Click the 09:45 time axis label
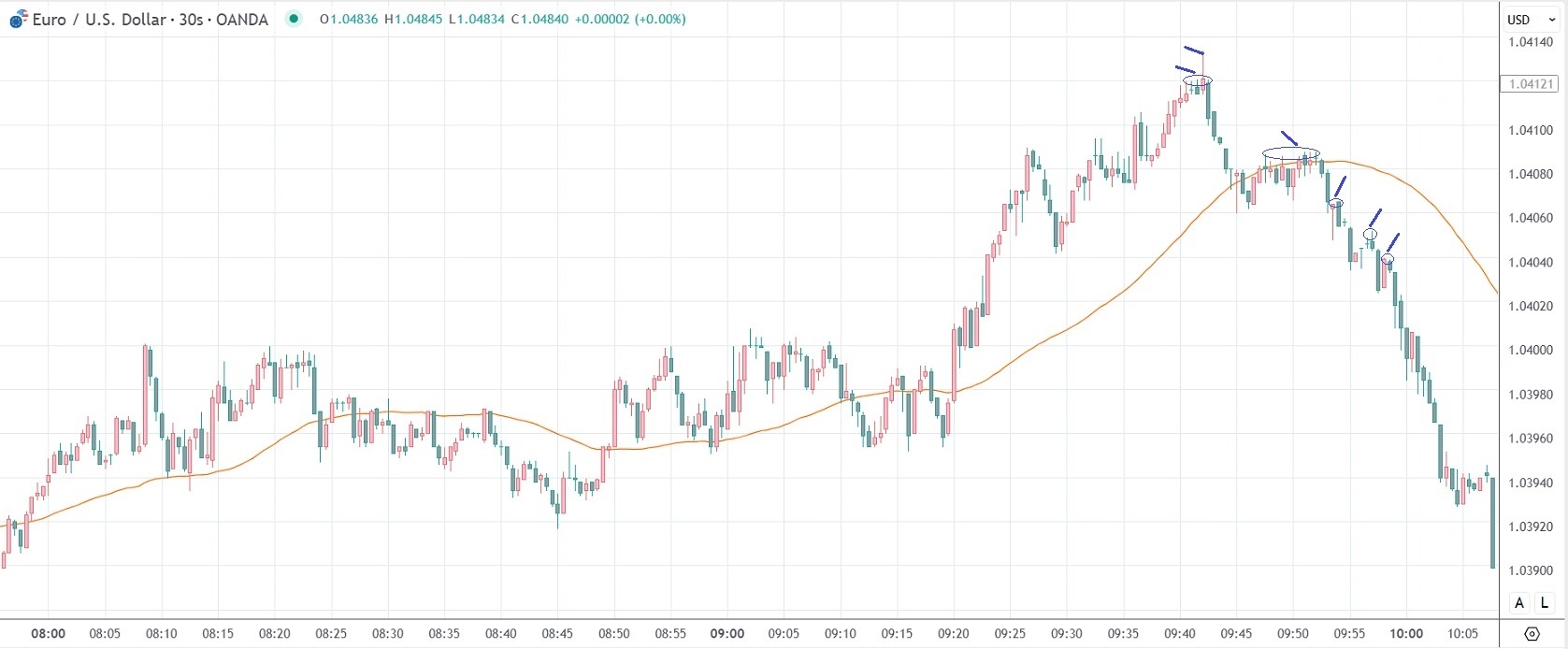 [x=1236, y=633]
